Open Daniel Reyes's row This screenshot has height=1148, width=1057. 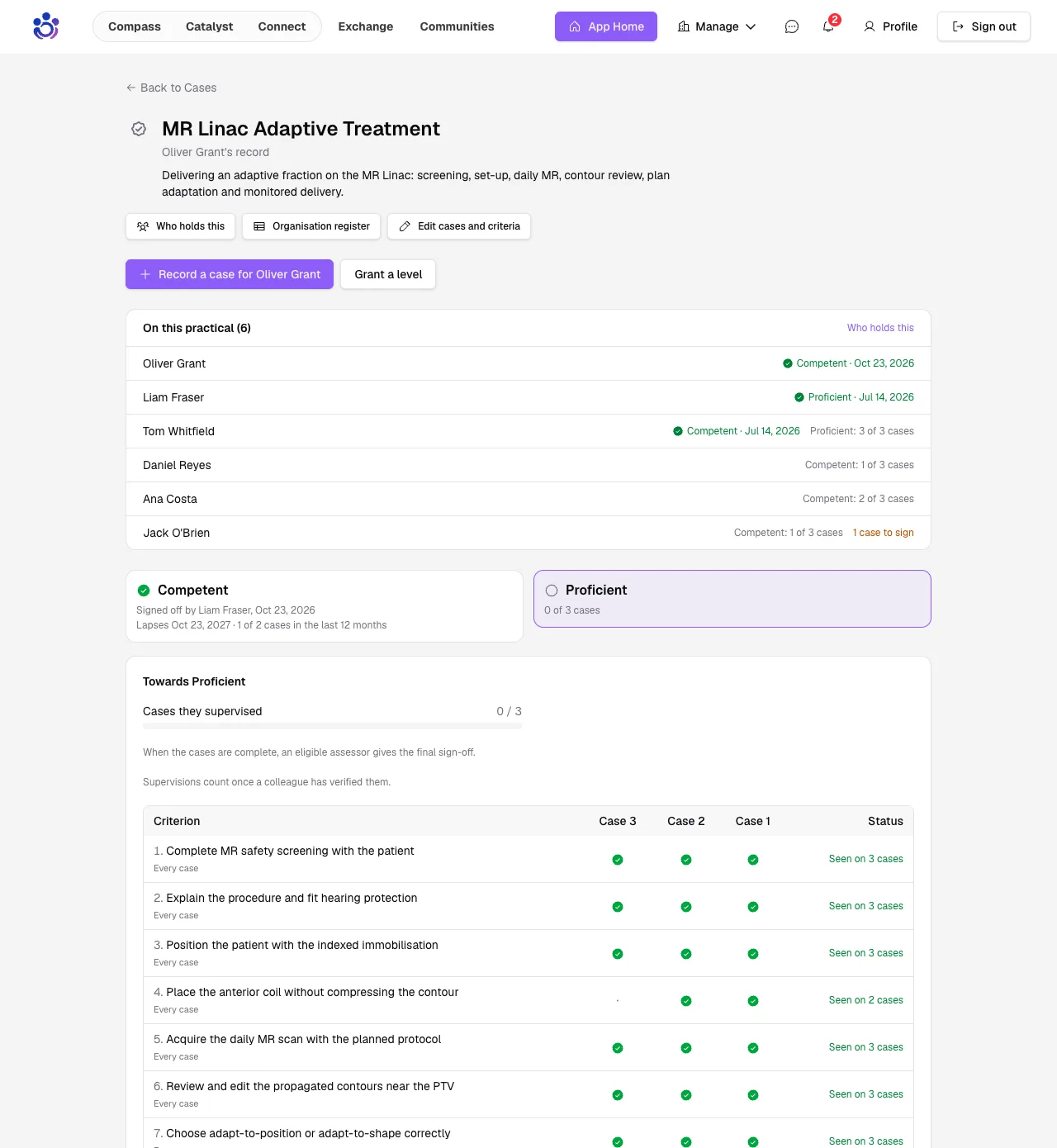pyautogui.click(x=528, y=465)
